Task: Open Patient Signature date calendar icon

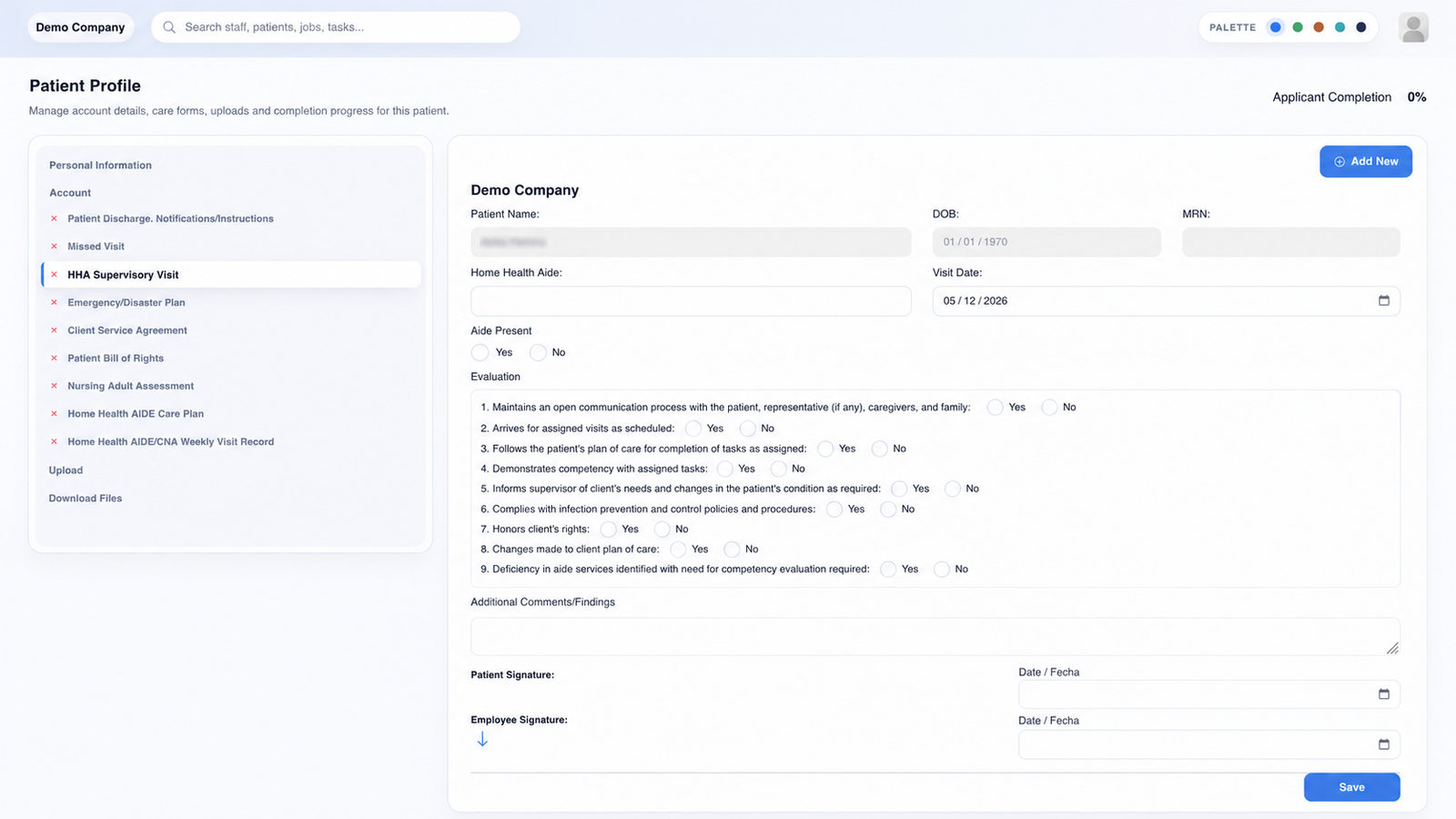Action: 1384,694
